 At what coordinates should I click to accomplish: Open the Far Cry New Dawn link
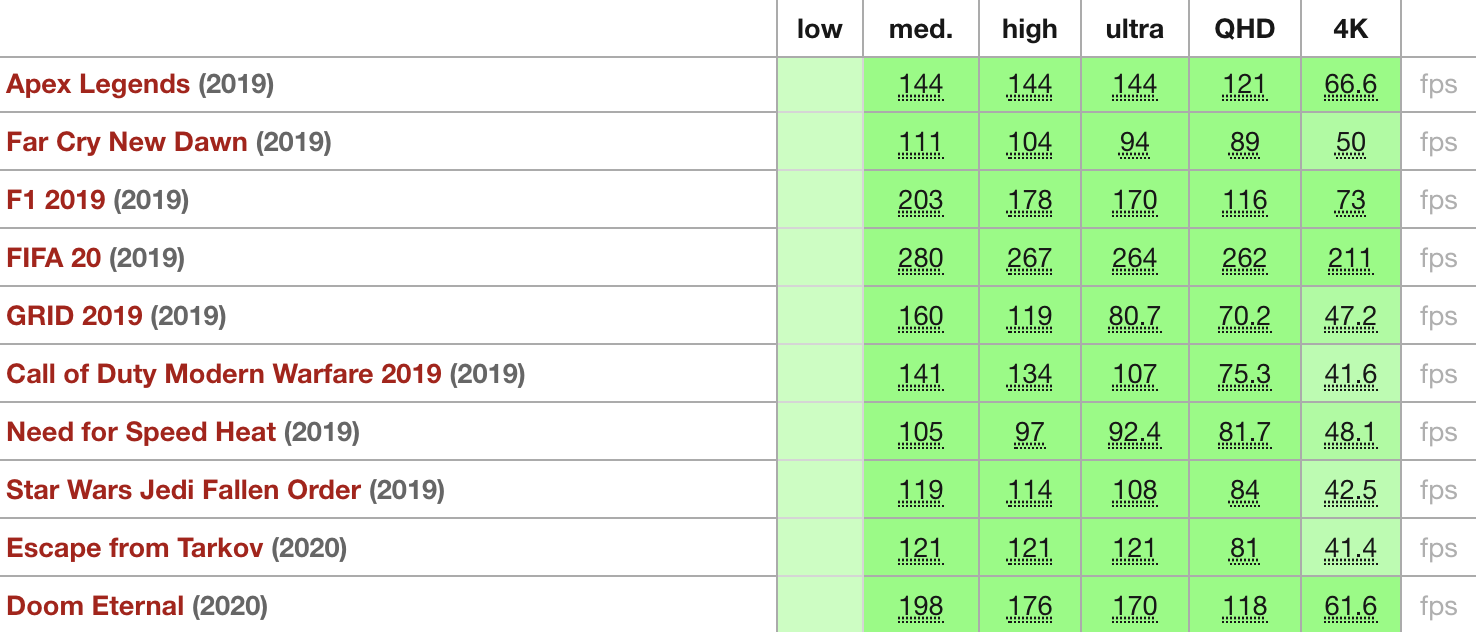(x=127, y=142)
